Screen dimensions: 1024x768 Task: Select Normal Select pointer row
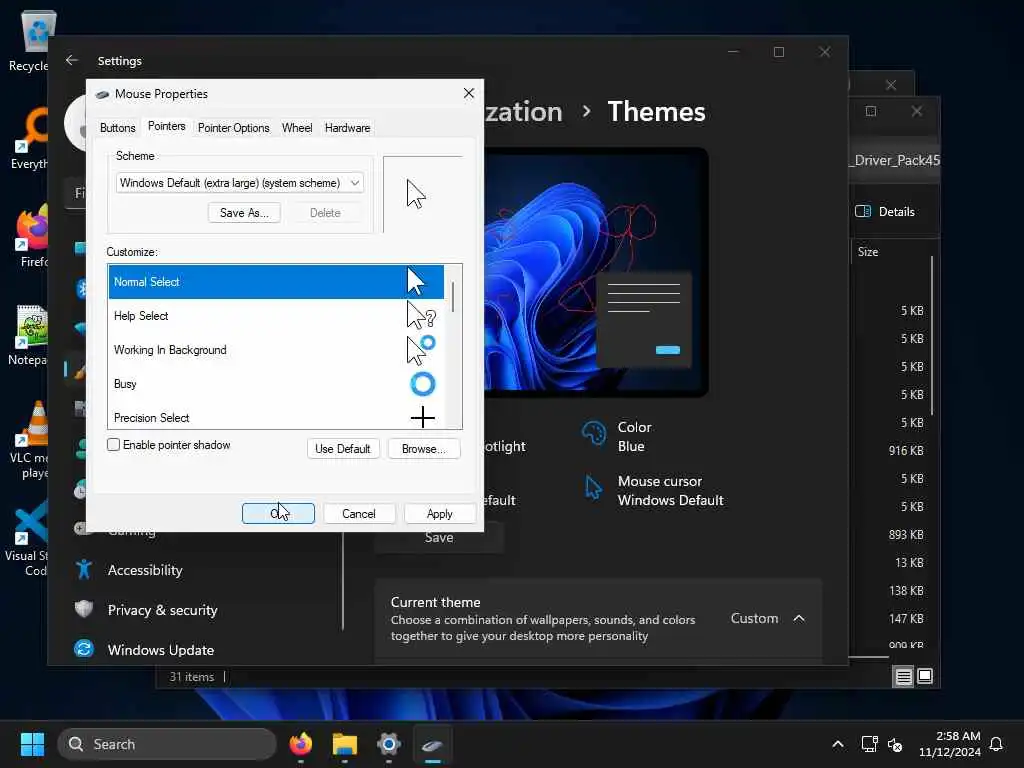click(x=276, y=281)
